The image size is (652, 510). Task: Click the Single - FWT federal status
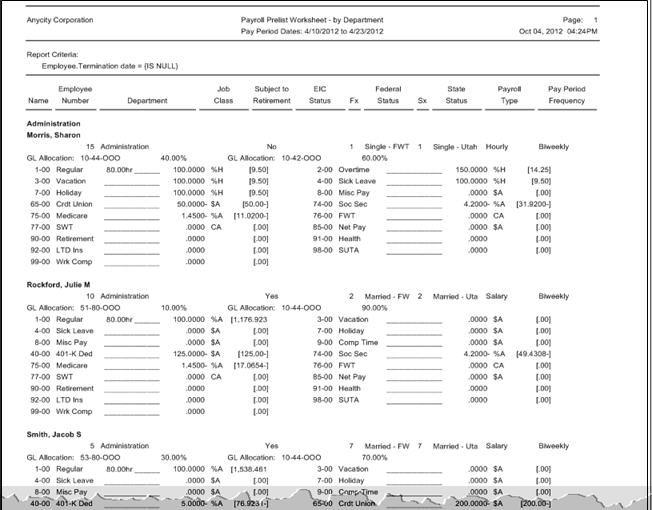tap(387, 147)
